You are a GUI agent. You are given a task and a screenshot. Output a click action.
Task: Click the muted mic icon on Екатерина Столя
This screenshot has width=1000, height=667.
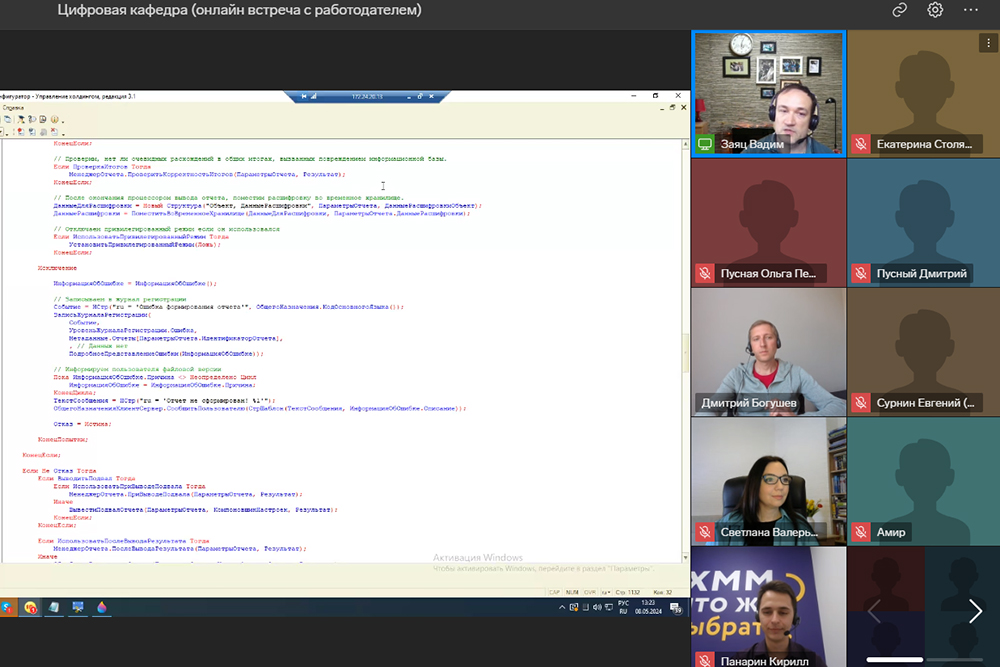tap(860, 144)
